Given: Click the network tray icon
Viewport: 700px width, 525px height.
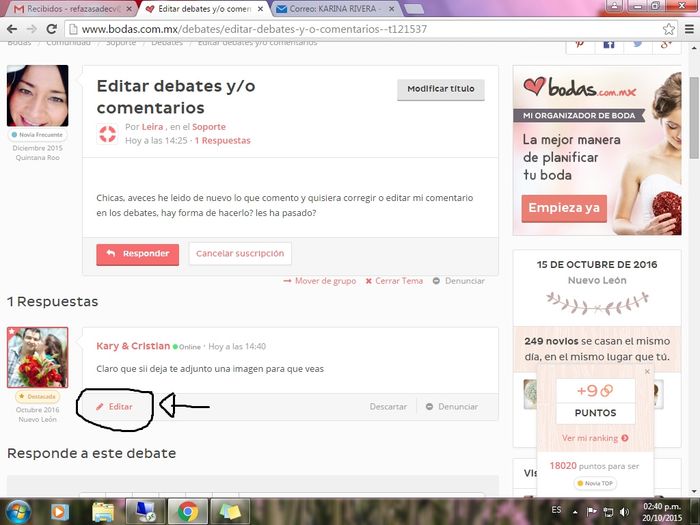Looking at the screenshot, I should coord(608,512).
